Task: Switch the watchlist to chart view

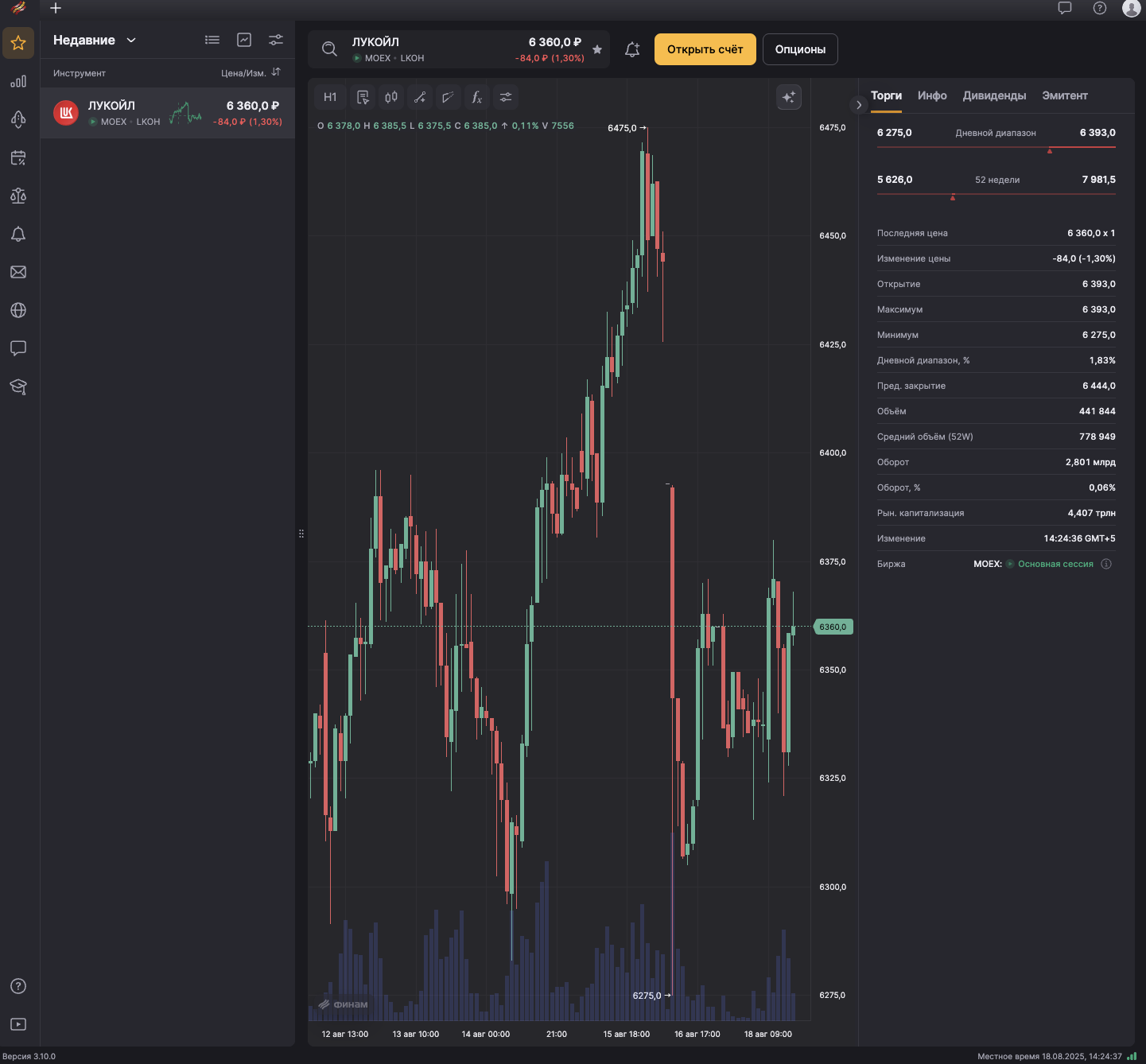Action: (x=244, y=40)
